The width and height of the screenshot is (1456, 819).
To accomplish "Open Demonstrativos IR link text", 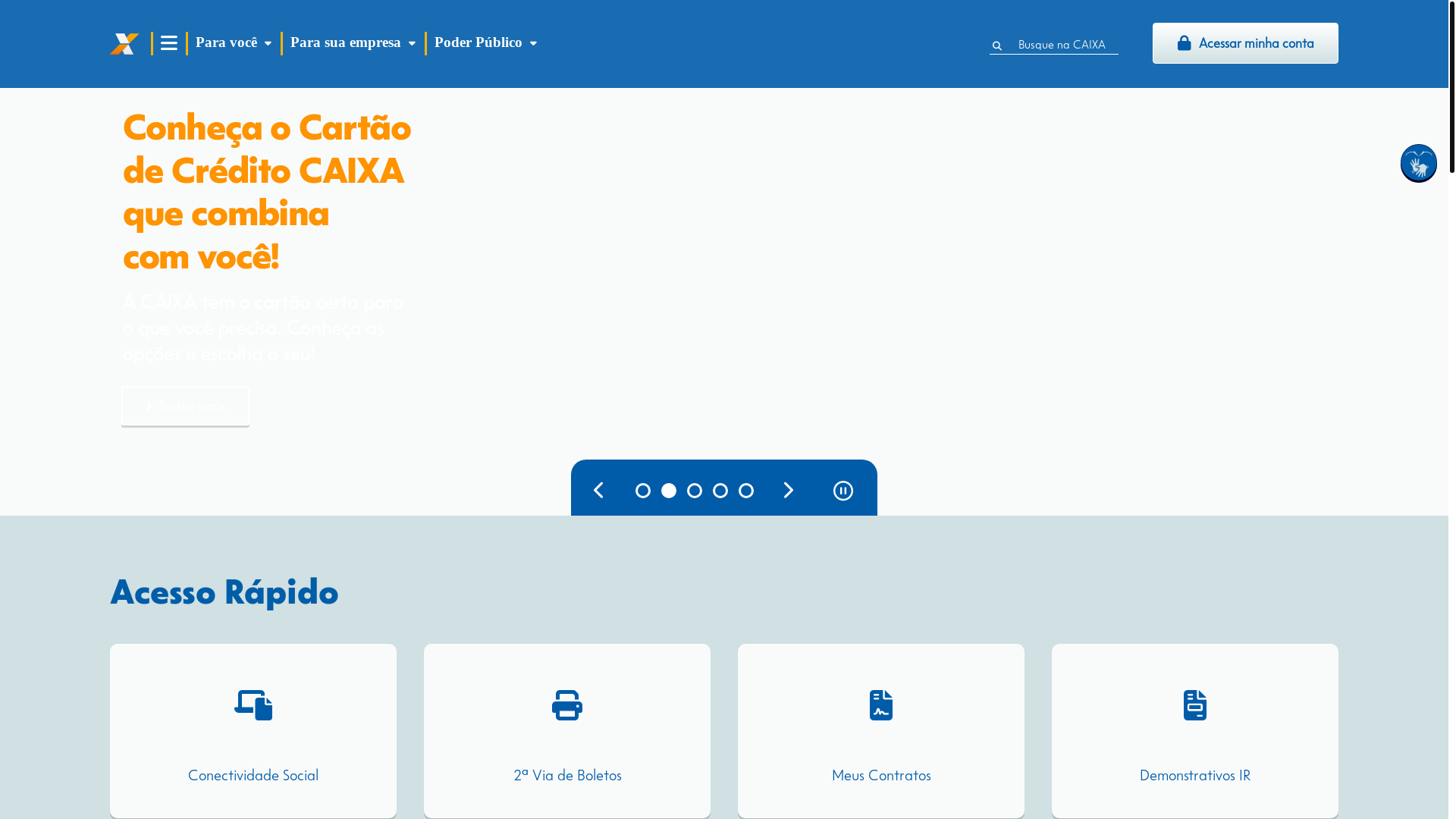I will pos(1195,775).
